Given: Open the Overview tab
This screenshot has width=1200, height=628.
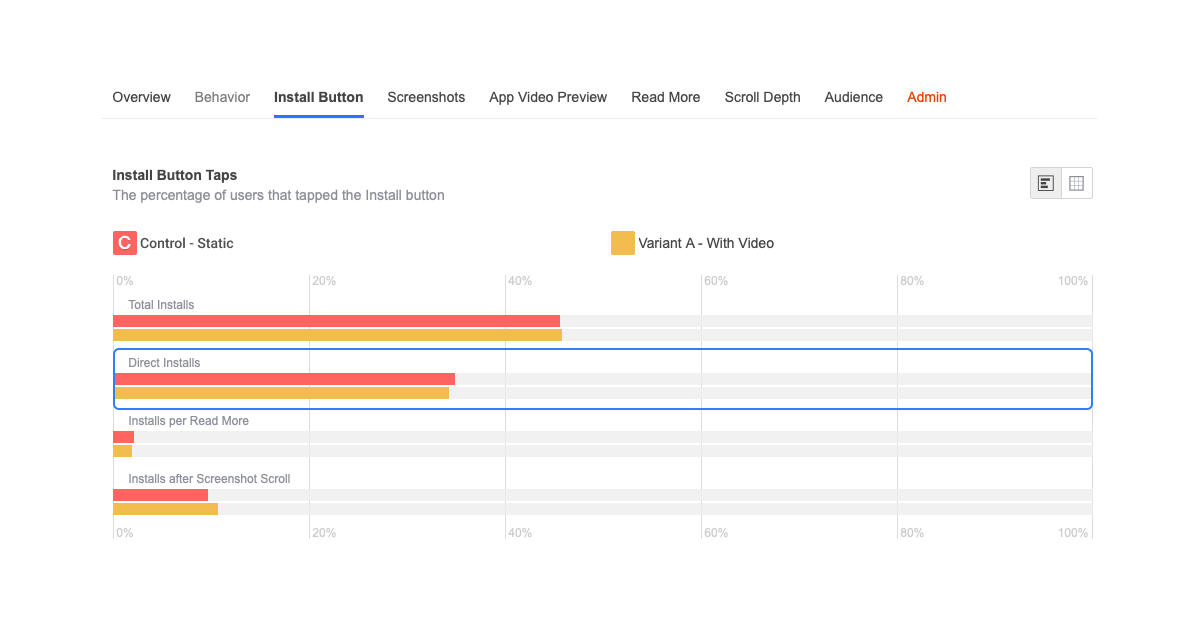Looking at the screenshot, I should tap(141, 97).
